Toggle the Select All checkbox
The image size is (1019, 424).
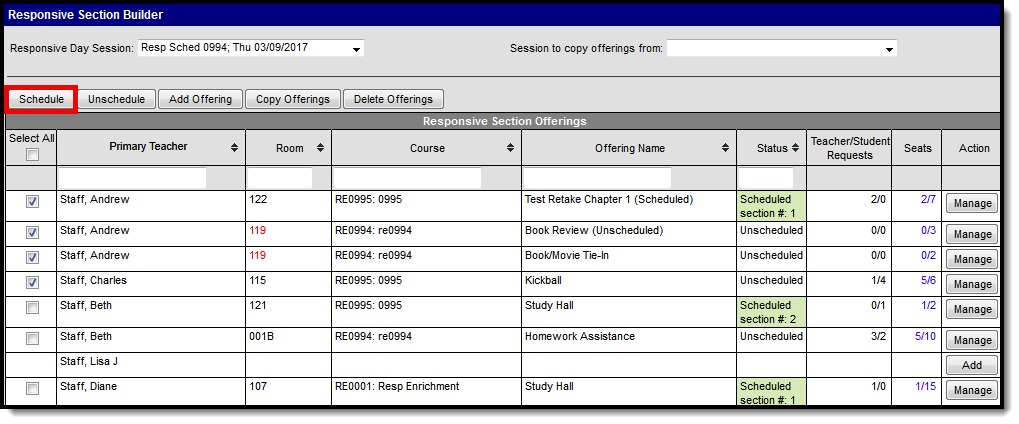click(32, 155)
